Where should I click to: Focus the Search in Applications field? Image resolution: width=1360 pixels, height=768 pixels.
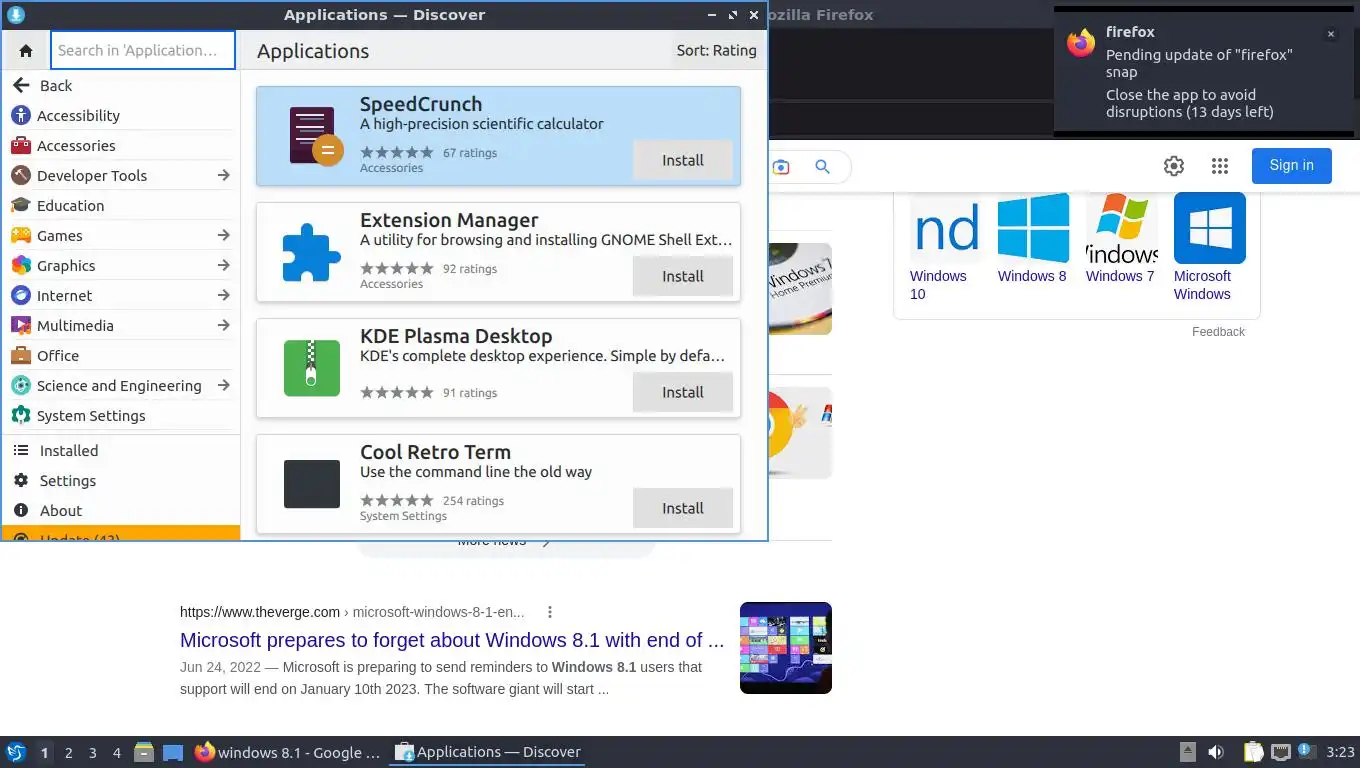pos(143,50)
